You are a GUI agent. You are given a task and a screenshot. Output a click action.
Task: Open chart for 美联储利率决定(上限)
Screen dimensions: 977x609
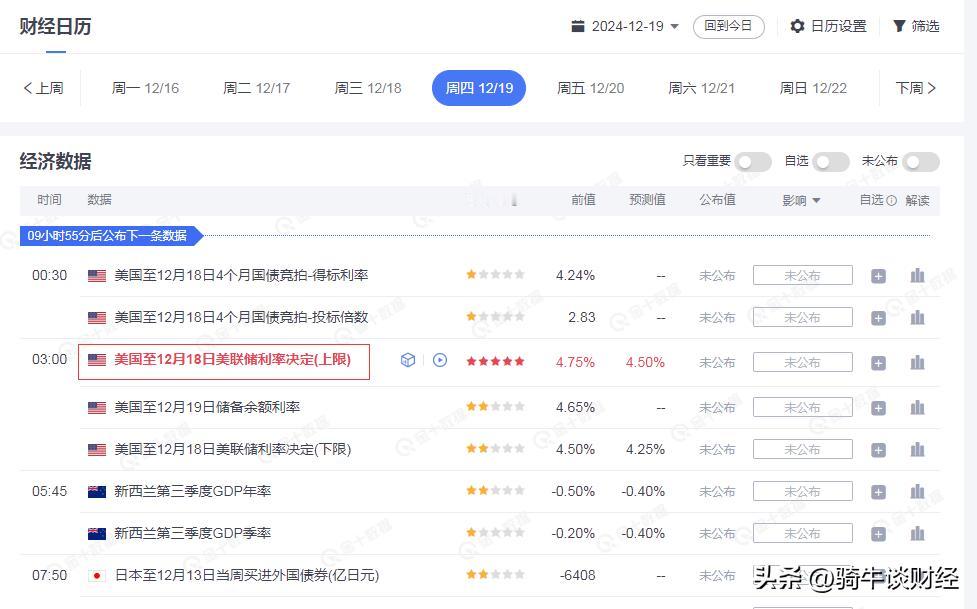click(917, 362)
